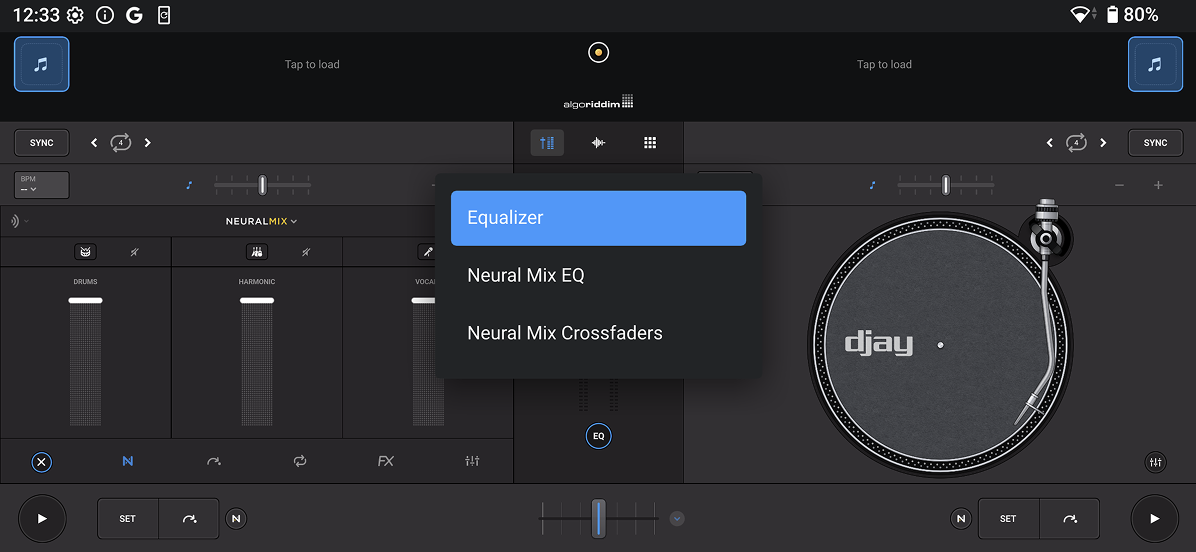Toggle right deck Neural Mix N button
The image size is (1196, 552).
click(961, 518)
